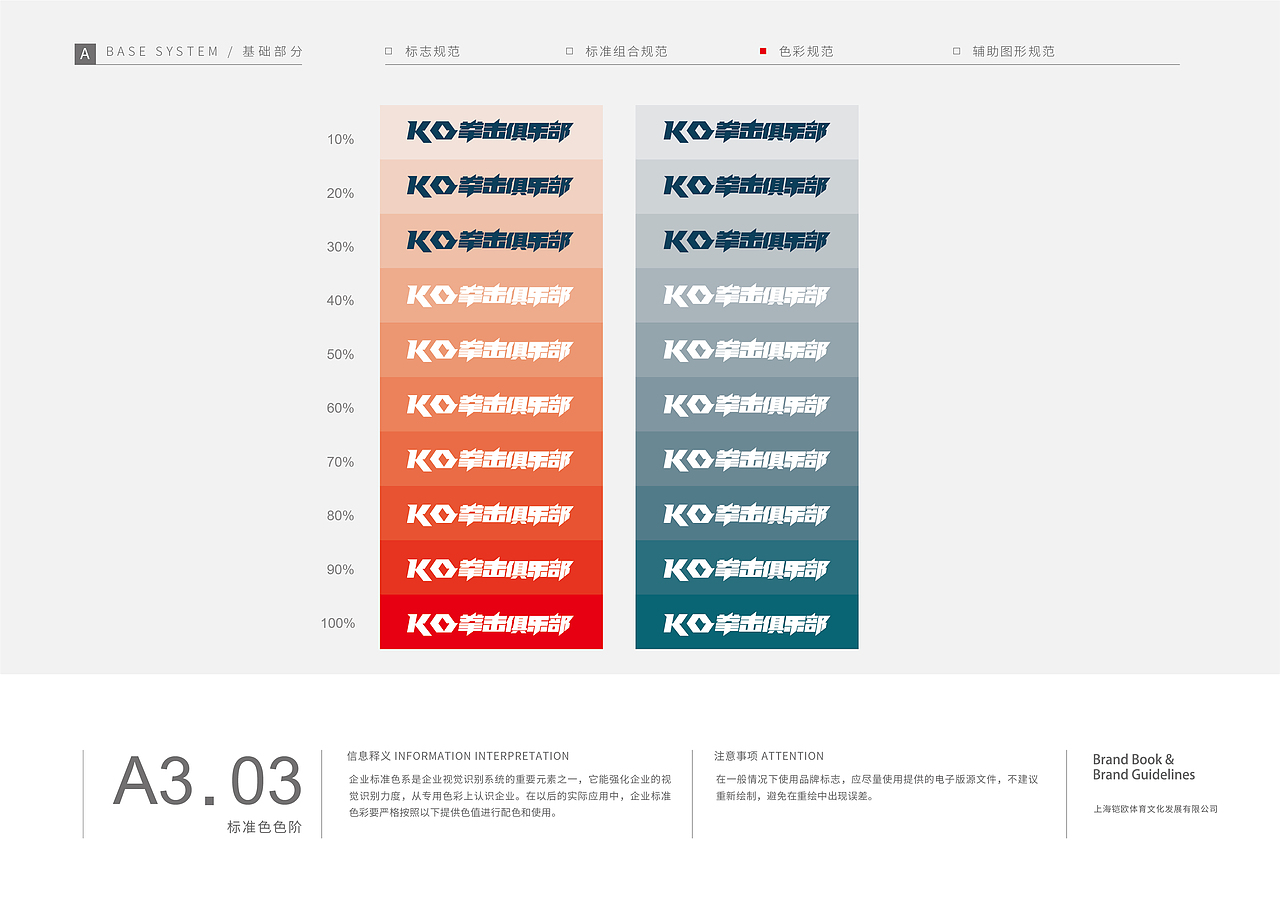
Task: Pick the 80% red tint swatch
Action: [491, 513]
